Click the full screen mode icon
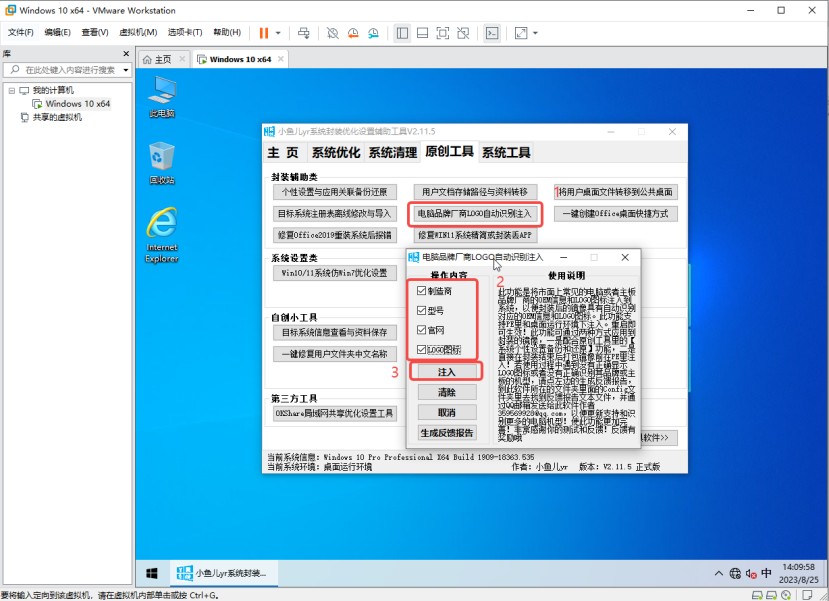Image resolution: width=829 pixels, height=601 pixels. 443,33
